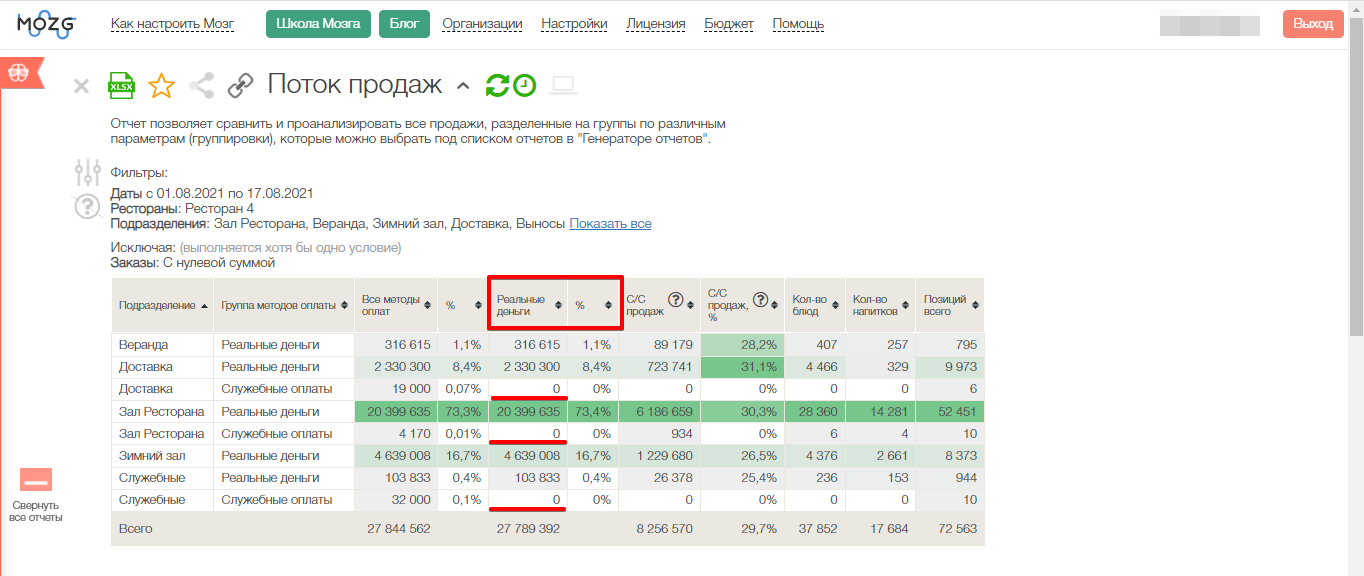
Task: Sort by the 'Кол-во напитков' column
Action: click(x=879, y=305)
